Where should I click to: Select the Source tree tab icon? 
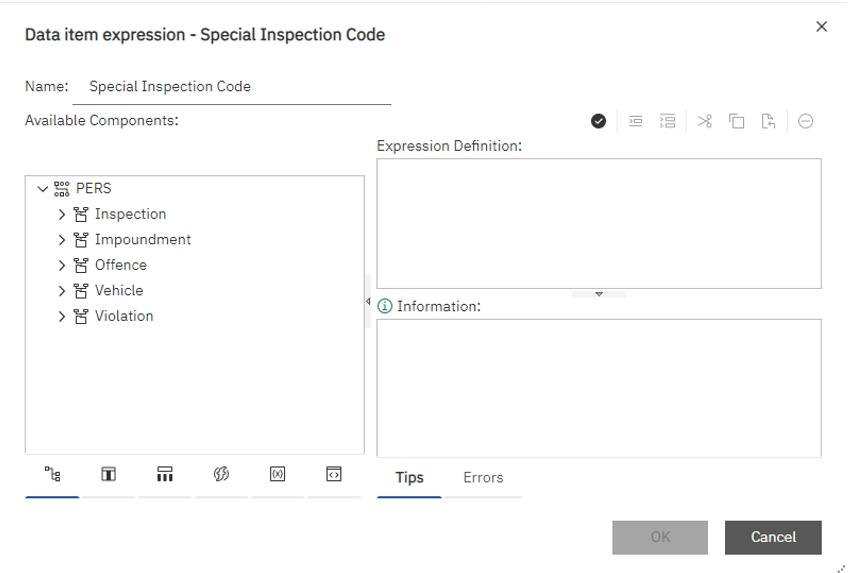coord(52,474)
